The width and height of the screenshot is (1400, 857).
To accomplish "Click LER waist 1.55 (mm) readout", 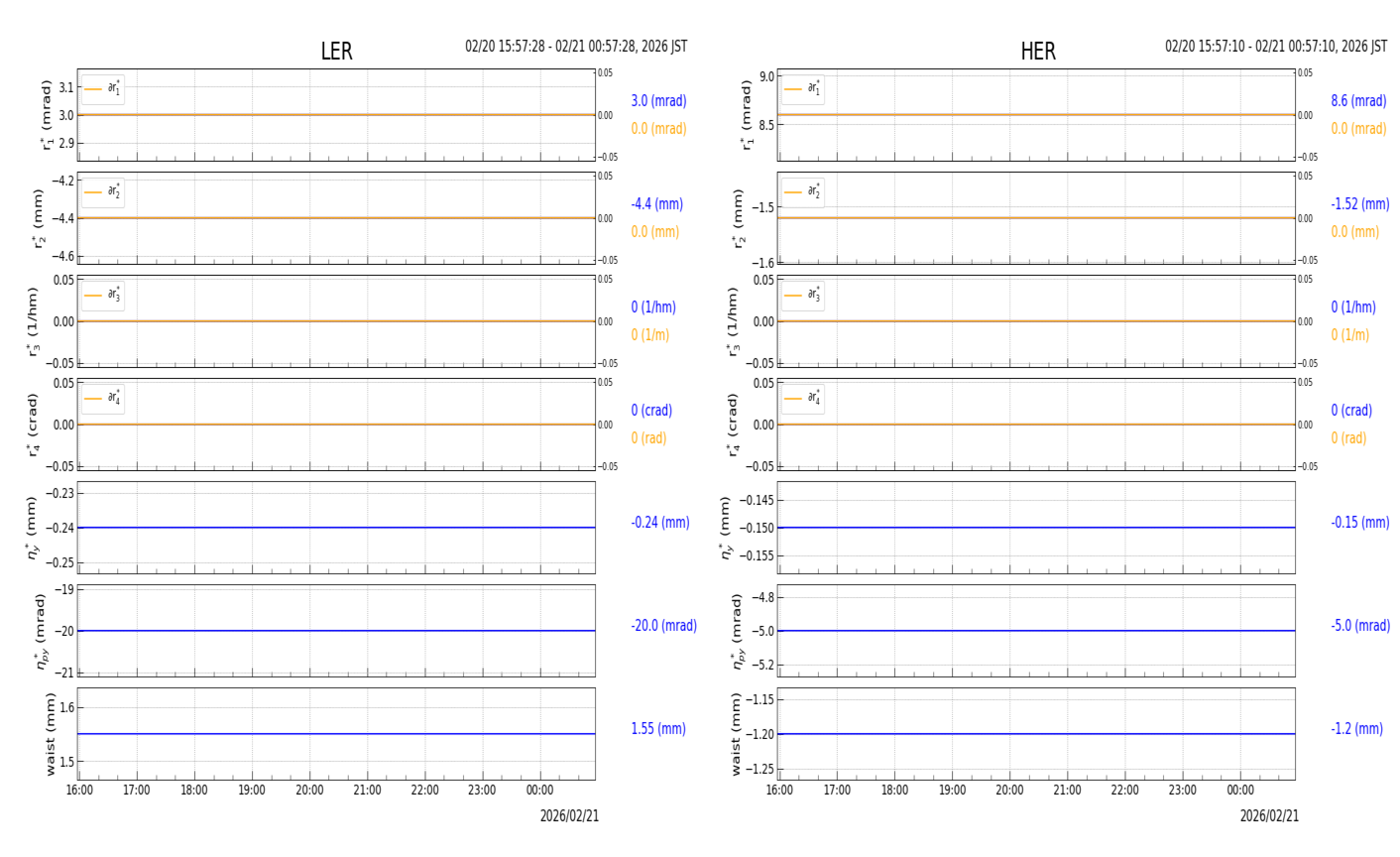I will [x=658, y=729].
